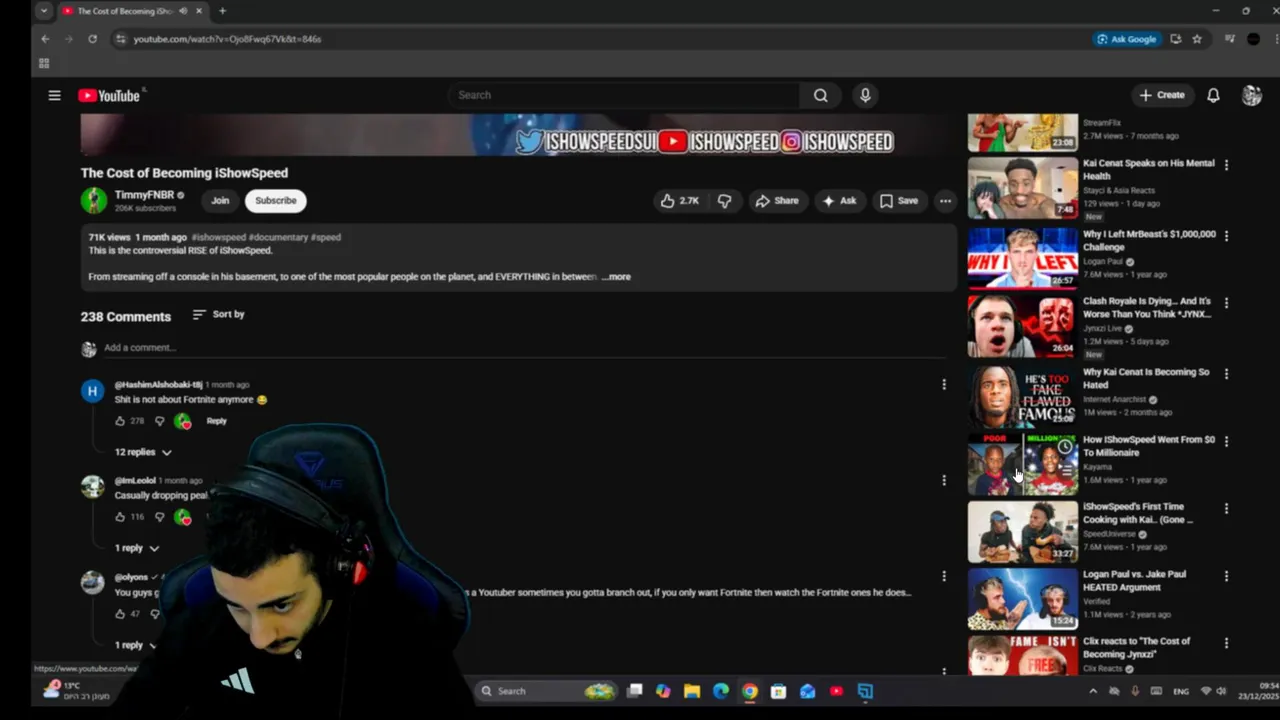Open Microsoft Edge from the taskbar
1280x720 pixels.
click(x=721, y=691)
